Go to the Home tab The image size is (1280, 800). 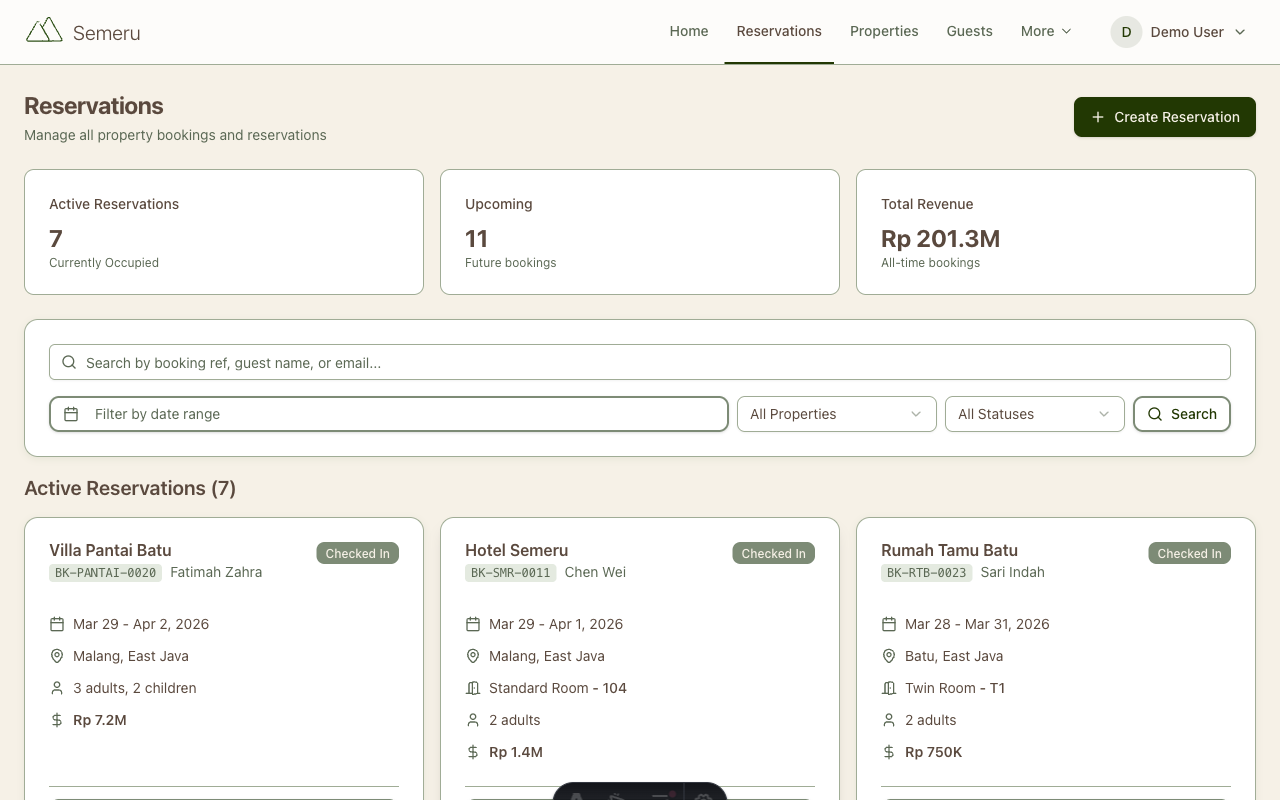(689, 32)
